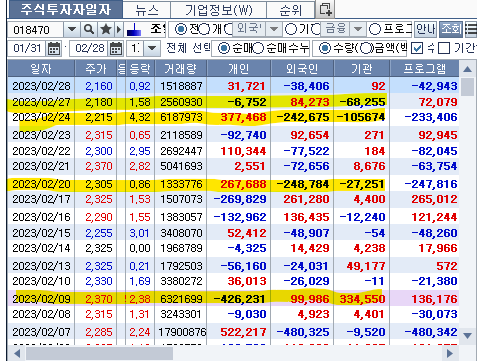Click the 주가 column header
477x361 pixels.
tap(96, 69)
